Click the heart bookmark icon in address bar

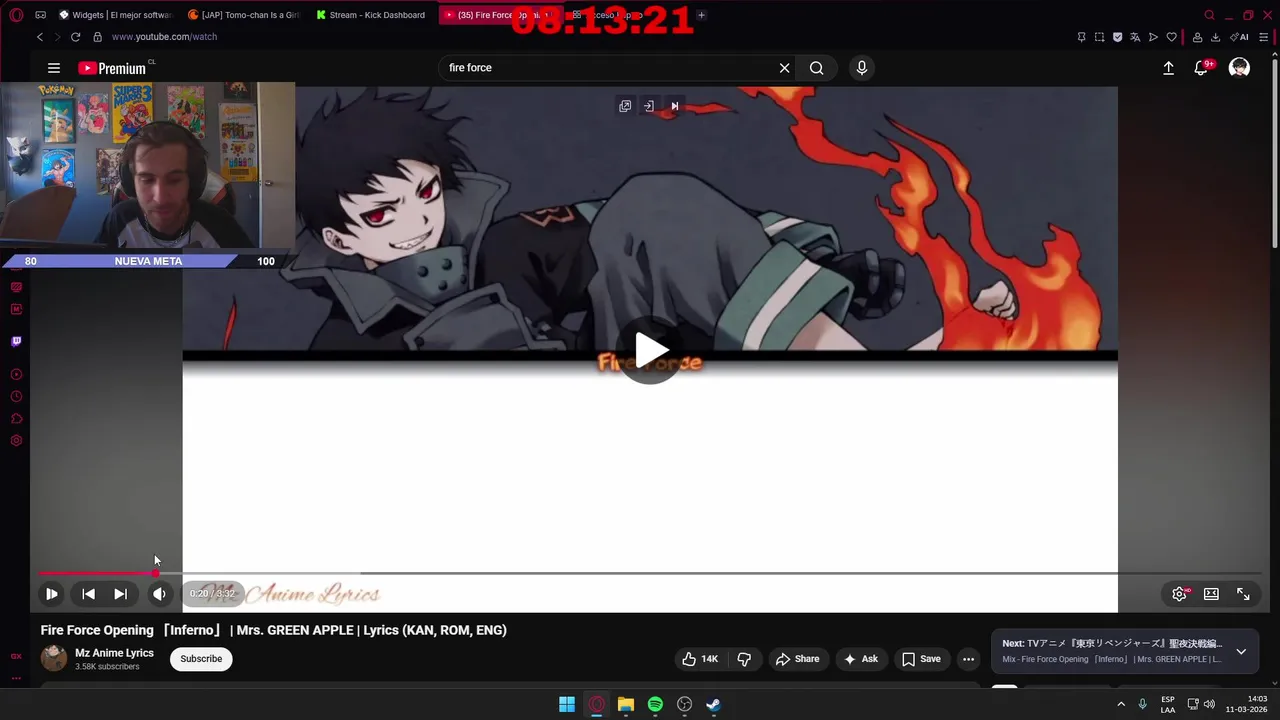1172,37
